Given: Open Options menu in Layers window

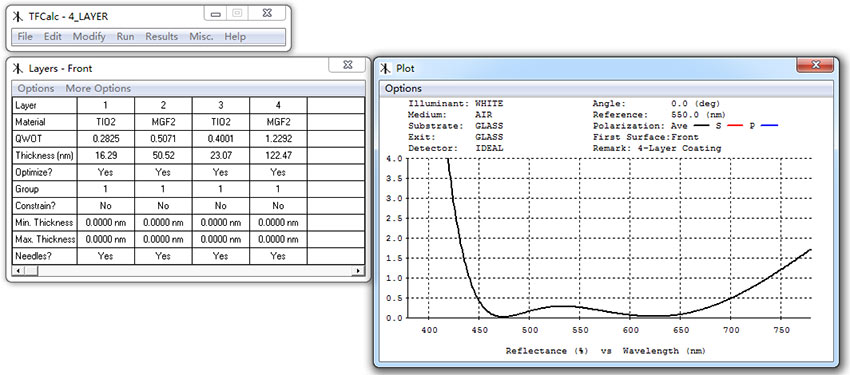Looking at the screenshot, I should click(36, 88).
